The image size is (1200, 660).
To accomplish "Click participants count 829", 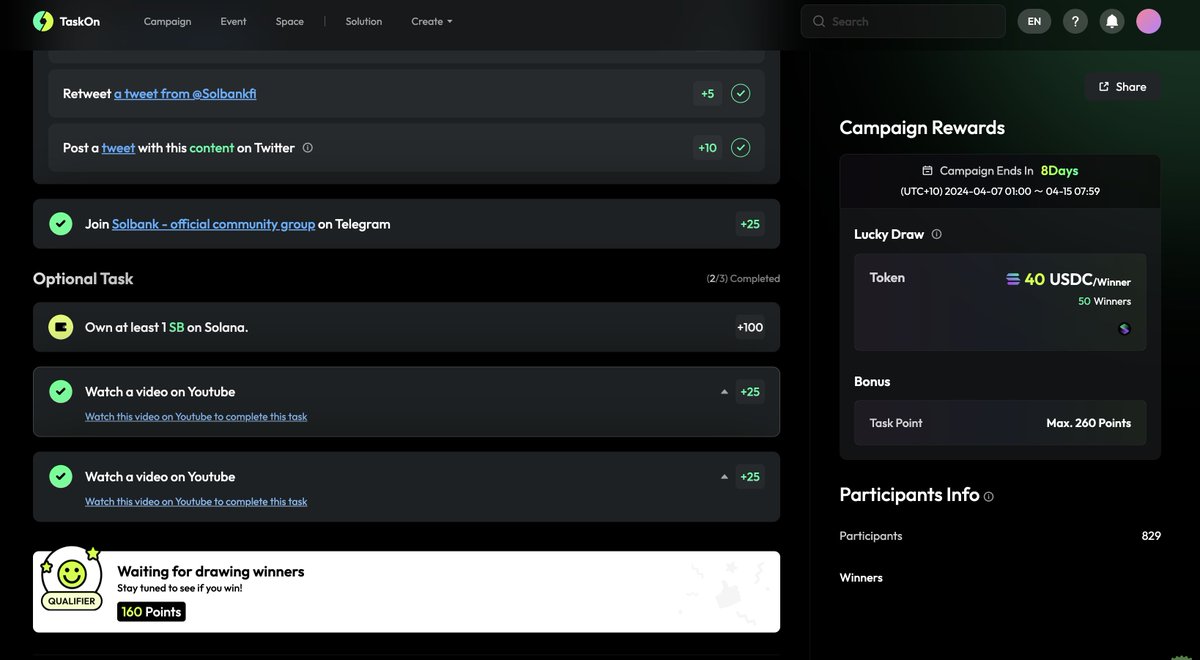I will click(1151, 536).
